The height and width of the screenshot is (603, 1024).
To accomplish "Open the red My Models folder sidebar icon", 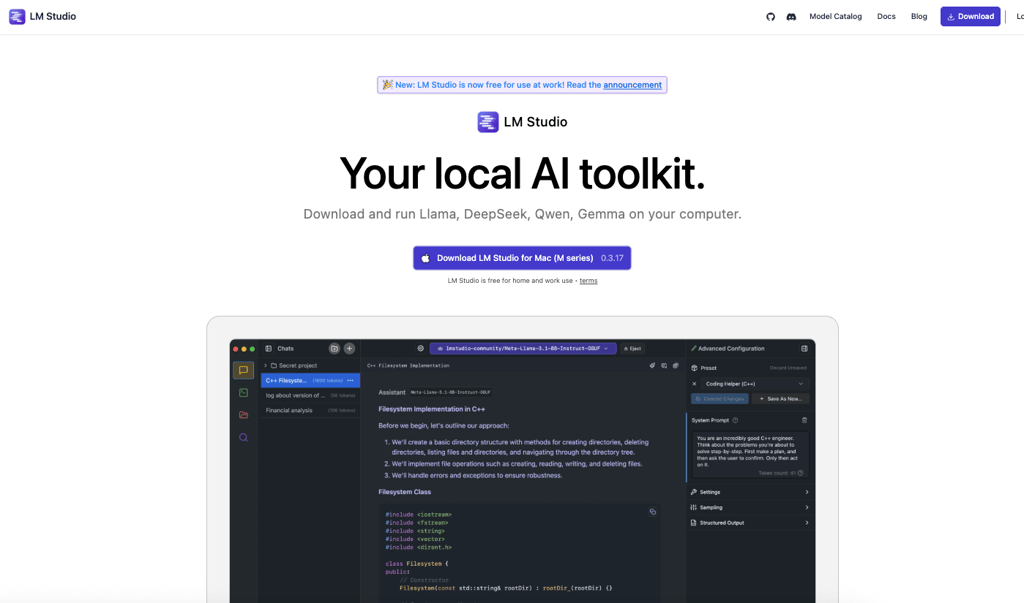I will coord(244,415).
